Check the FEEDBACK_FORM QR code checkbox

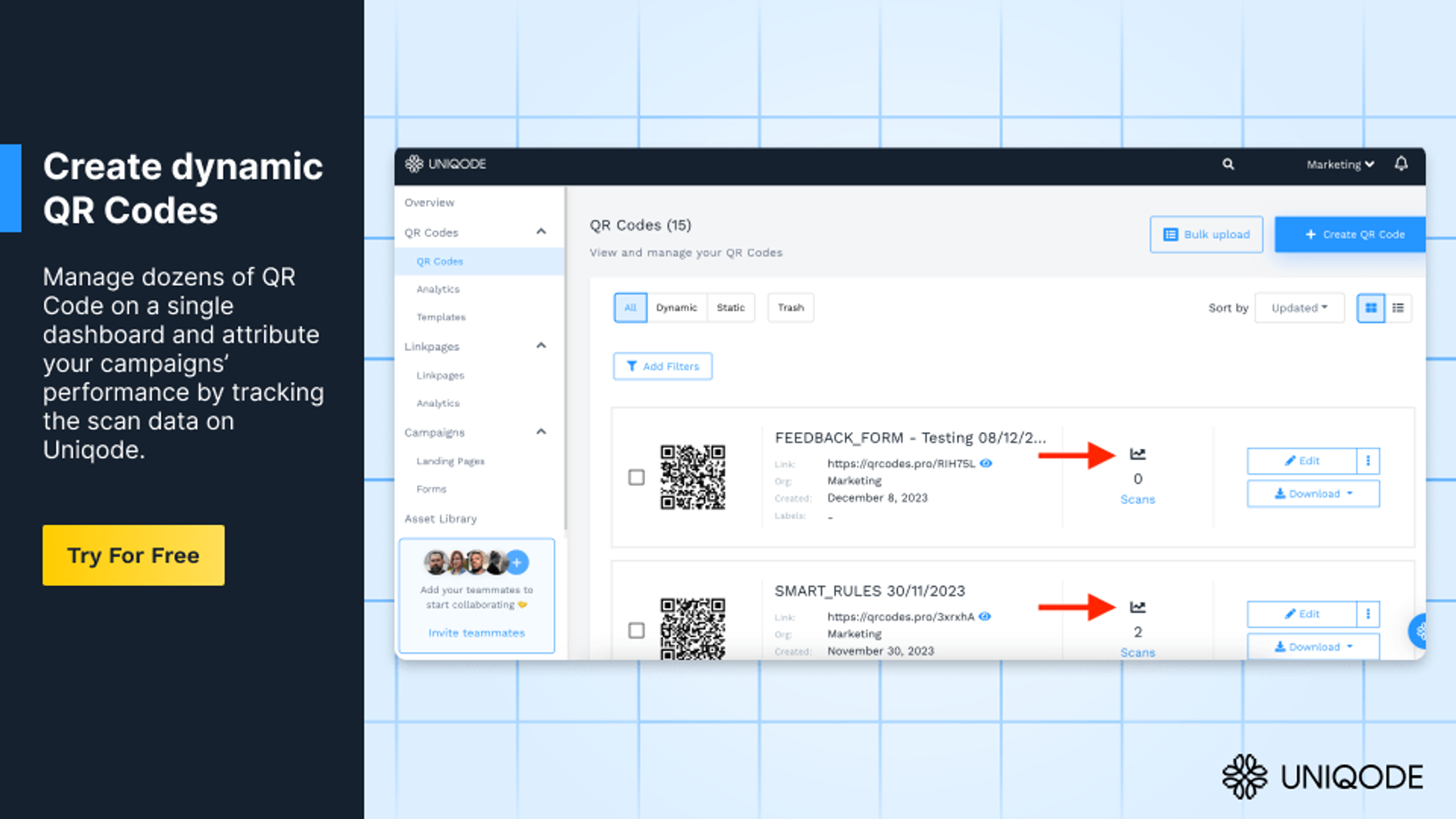pos(637,477)
